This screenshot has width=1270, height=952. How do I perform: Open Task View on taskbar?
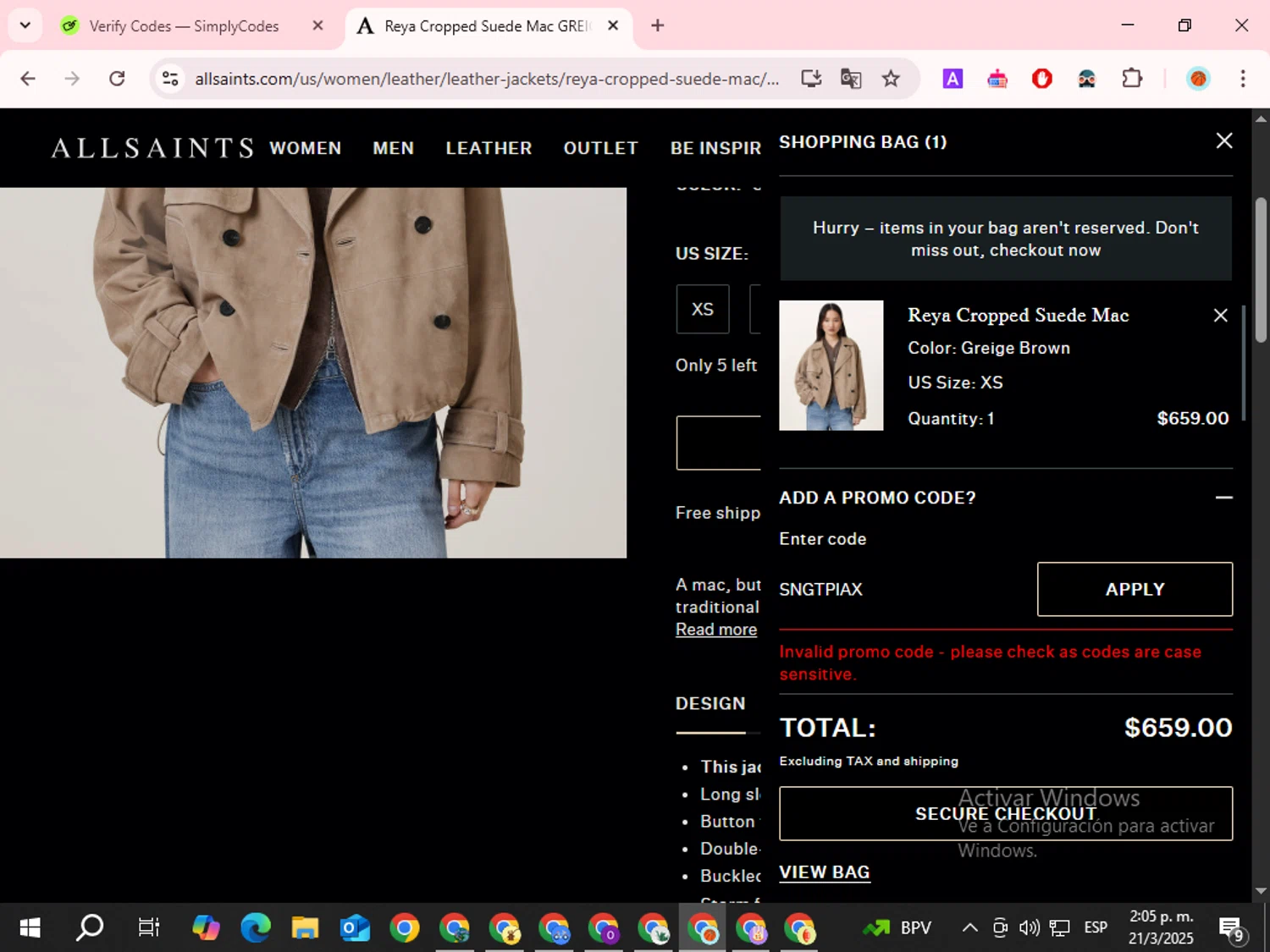[x=149, y=928]
